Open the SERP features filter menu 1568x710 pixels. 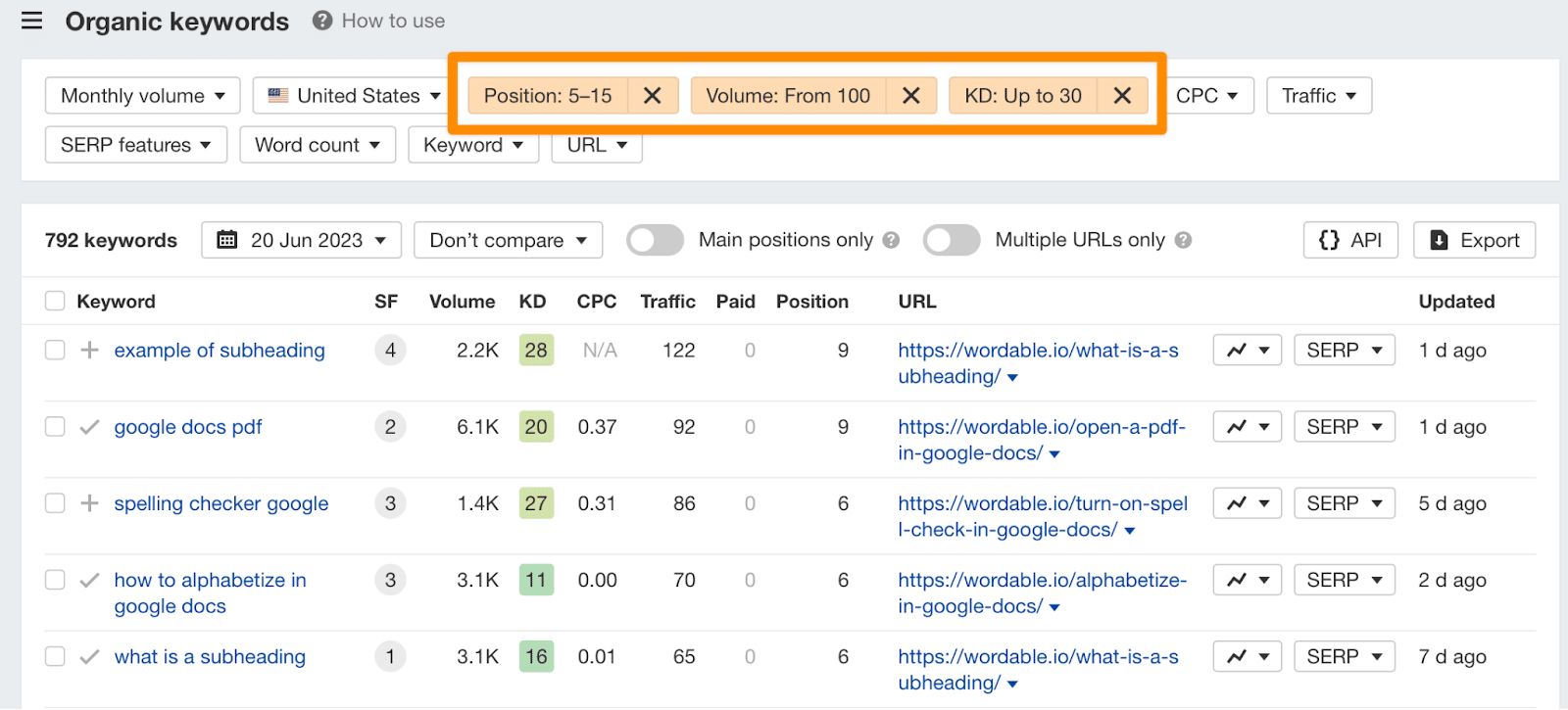click(135, 145)
